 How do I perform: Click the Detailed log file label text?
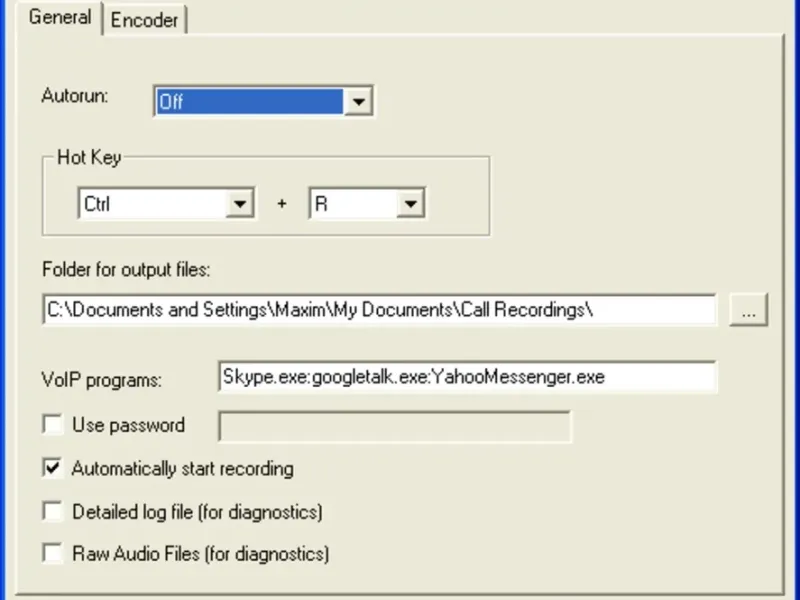[197, 512]
